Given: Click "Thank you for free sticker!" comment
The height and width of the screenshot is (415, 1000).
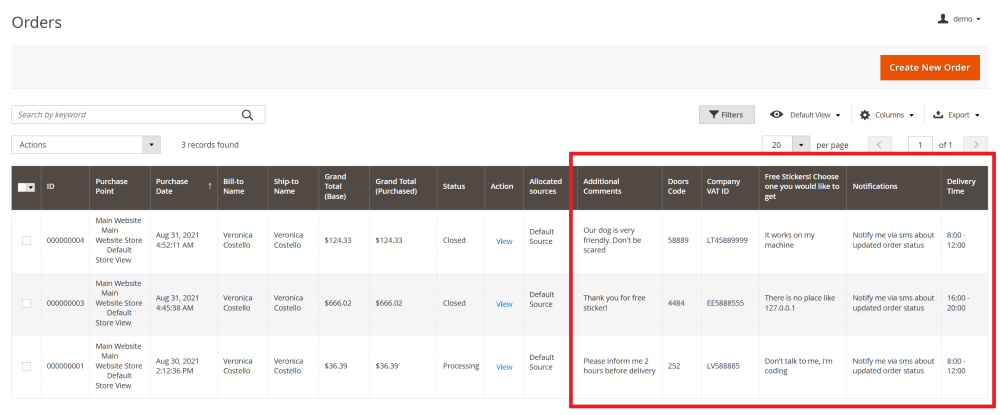Looking at the screenshot, I should coord(615,303).
